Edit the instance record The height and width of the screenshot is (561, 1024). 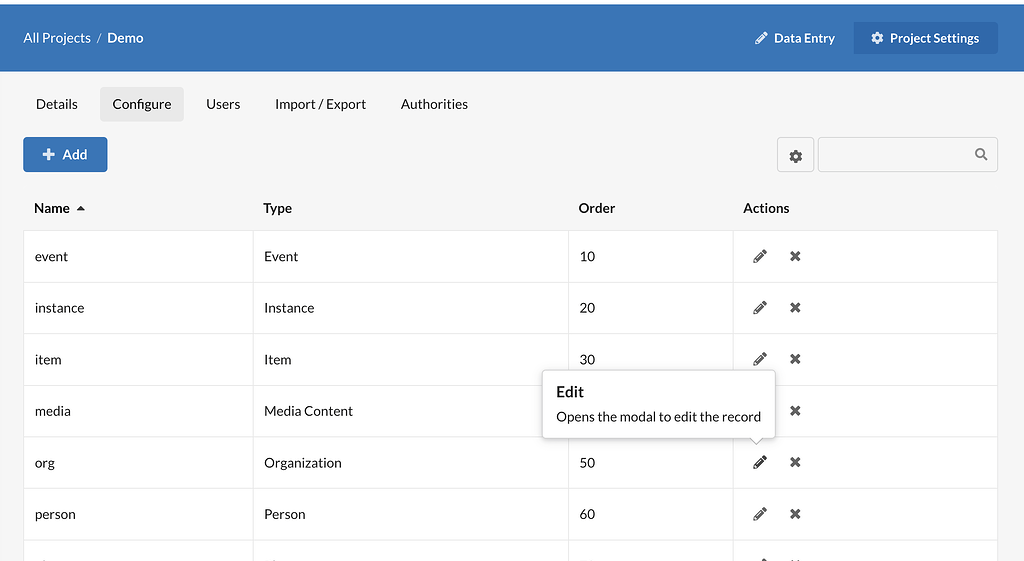760,308
